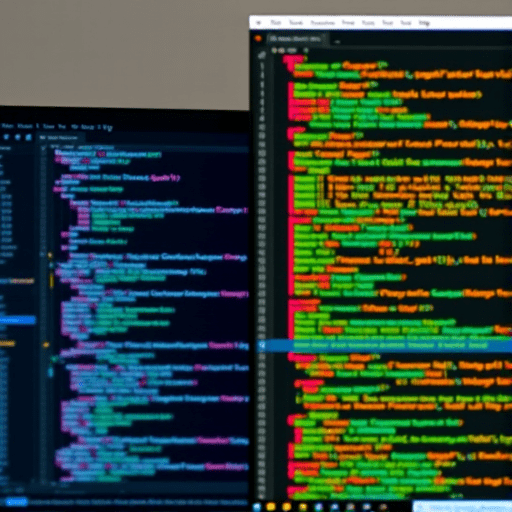Viewport: 512px width, 512px height.
Task: Select the open file tab in the right editor
Action: (x=295, y=39)
